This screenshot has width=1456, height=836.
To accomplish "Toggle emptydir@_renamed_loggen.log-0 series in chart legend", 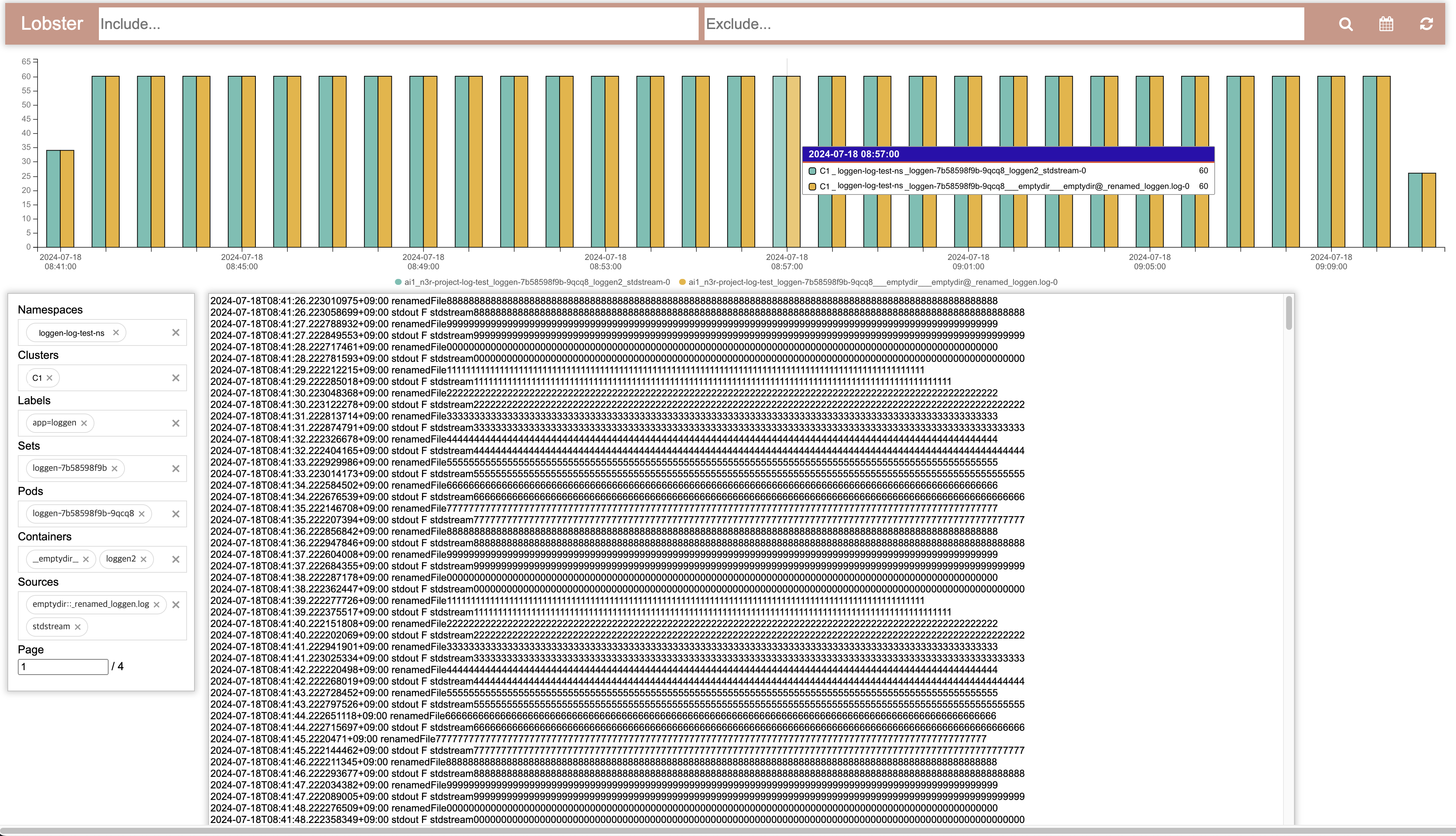I will (868, 282).
